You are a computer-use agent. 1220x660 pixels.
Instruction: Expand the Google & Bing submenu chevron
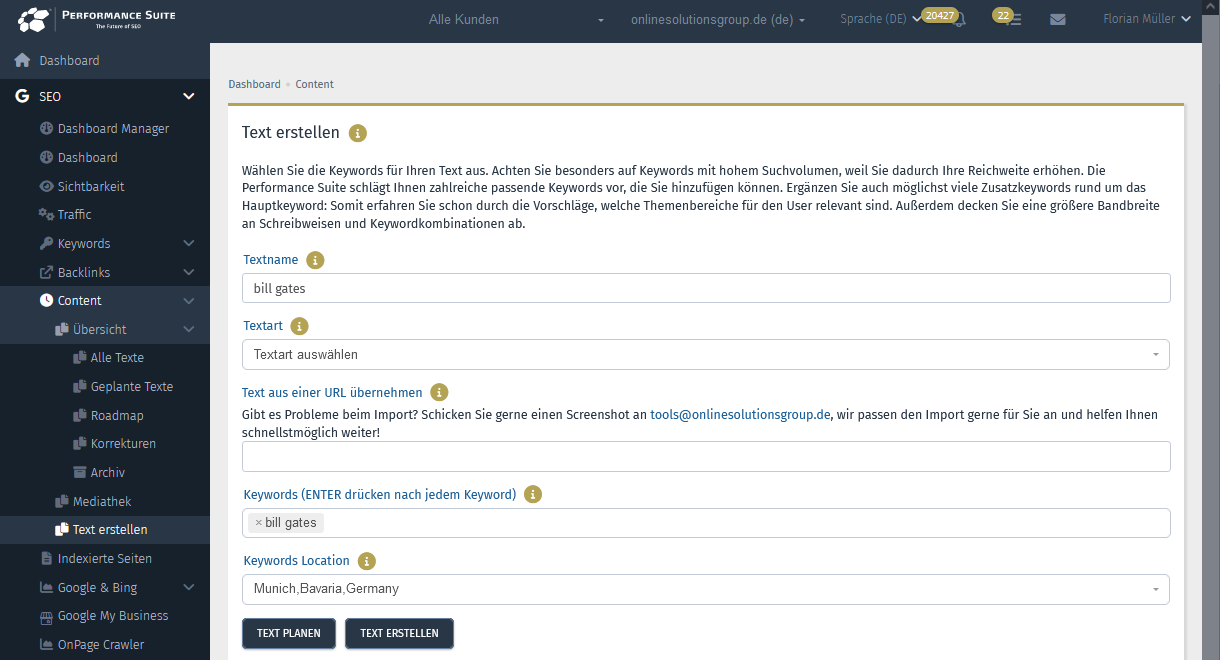189,588
